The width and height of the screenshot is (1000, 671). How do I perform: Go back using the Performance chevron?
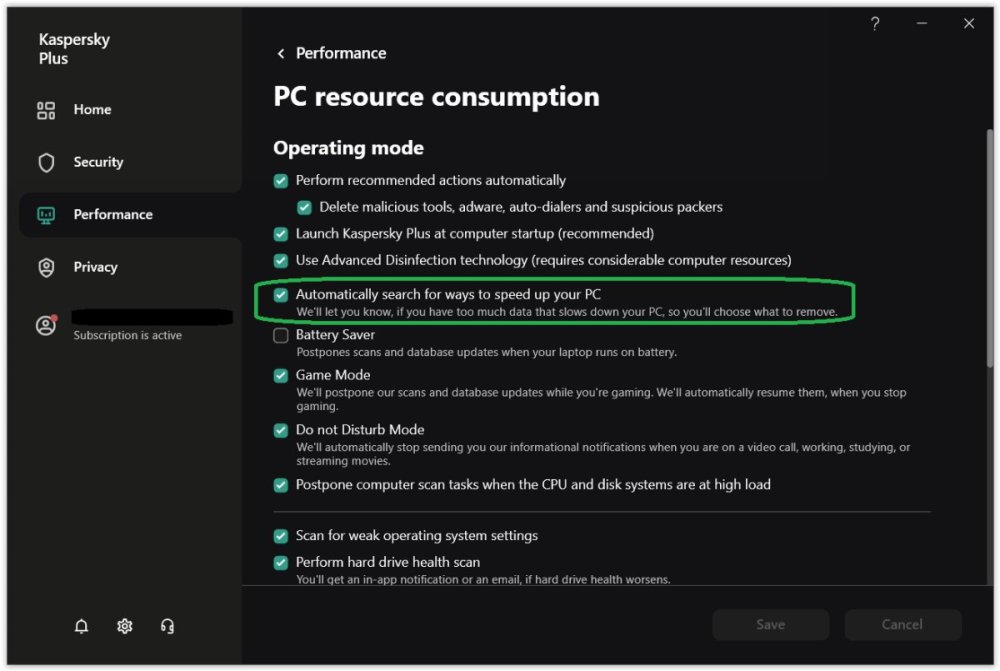[x=281, y=54]
